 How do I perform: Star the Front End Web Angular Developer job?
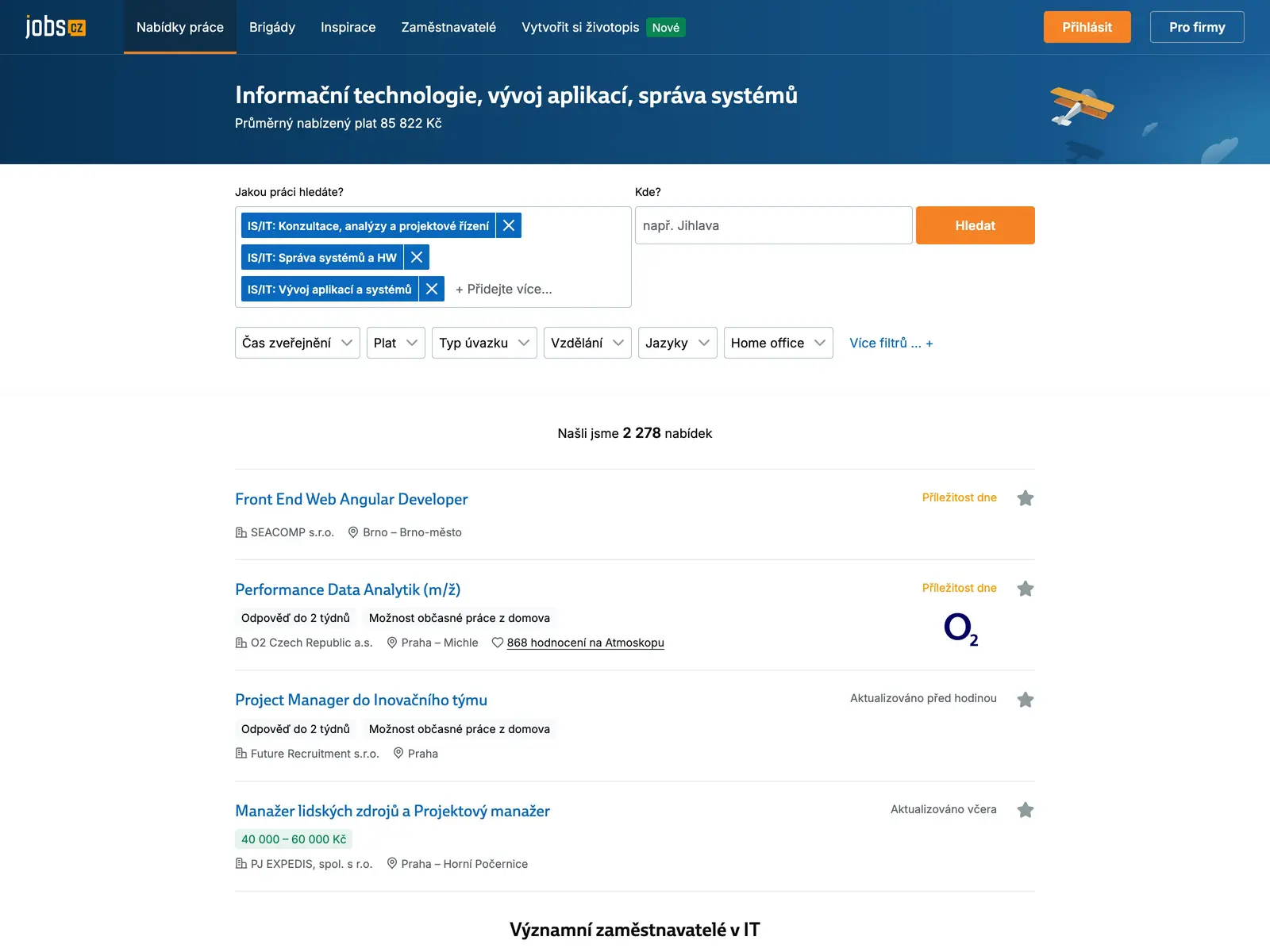click(1026, 498)
